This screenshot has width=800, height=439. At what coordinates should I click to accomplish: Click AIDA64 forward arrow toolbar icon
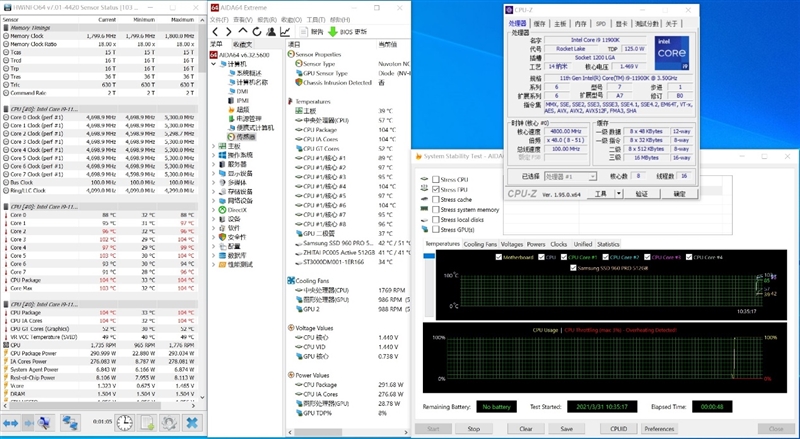(229, 32)
